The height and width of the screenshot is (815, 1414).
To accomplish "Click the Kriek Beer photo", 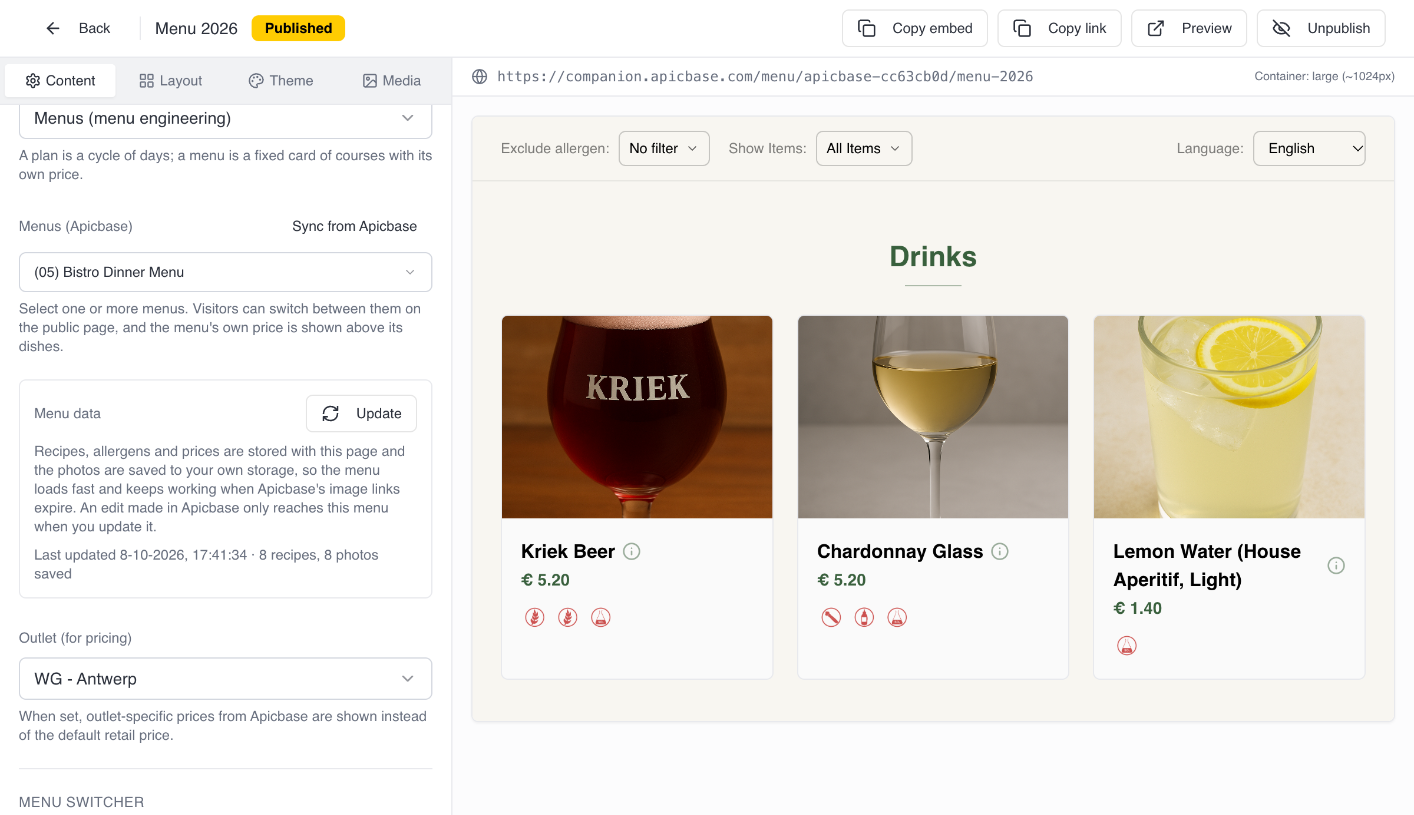I will coord(637,417).
